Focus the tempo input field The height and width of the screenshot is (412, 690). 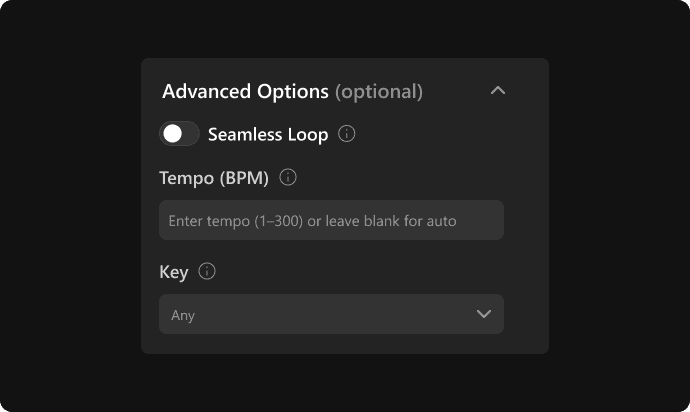pos(331,220)
